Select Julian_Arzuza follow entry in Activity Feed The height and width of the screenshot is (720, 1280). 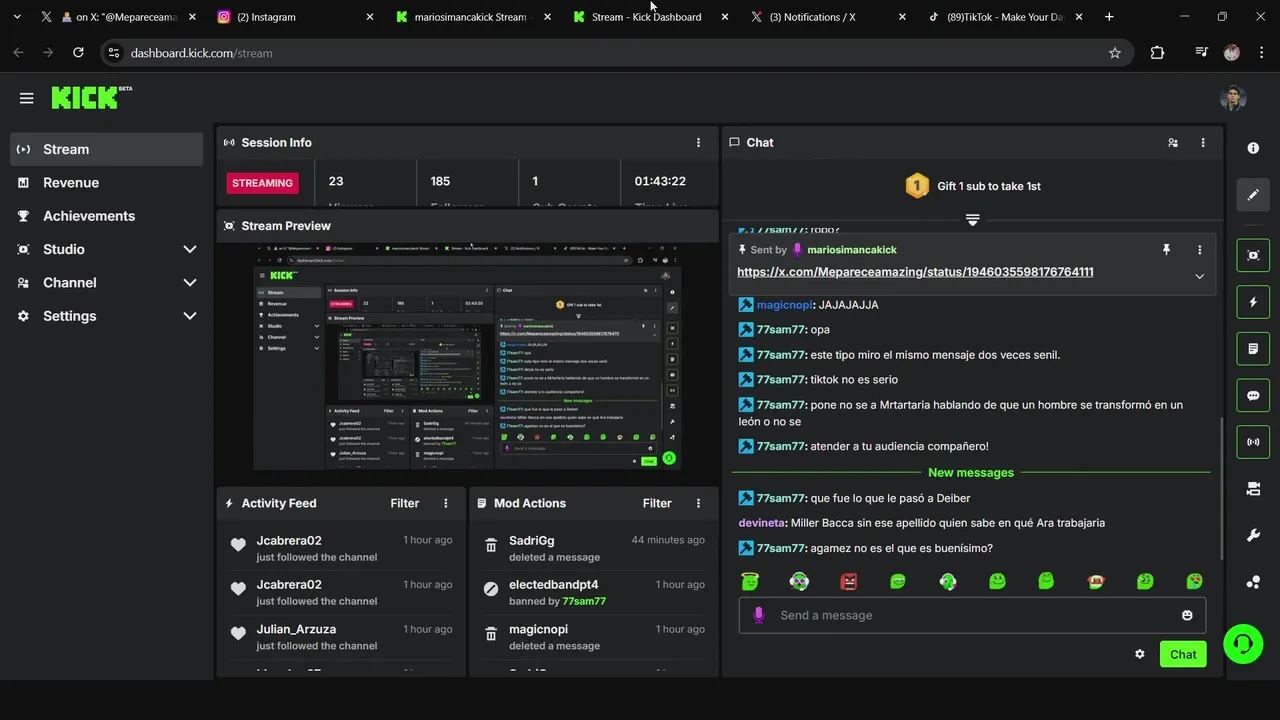point(341,637)
